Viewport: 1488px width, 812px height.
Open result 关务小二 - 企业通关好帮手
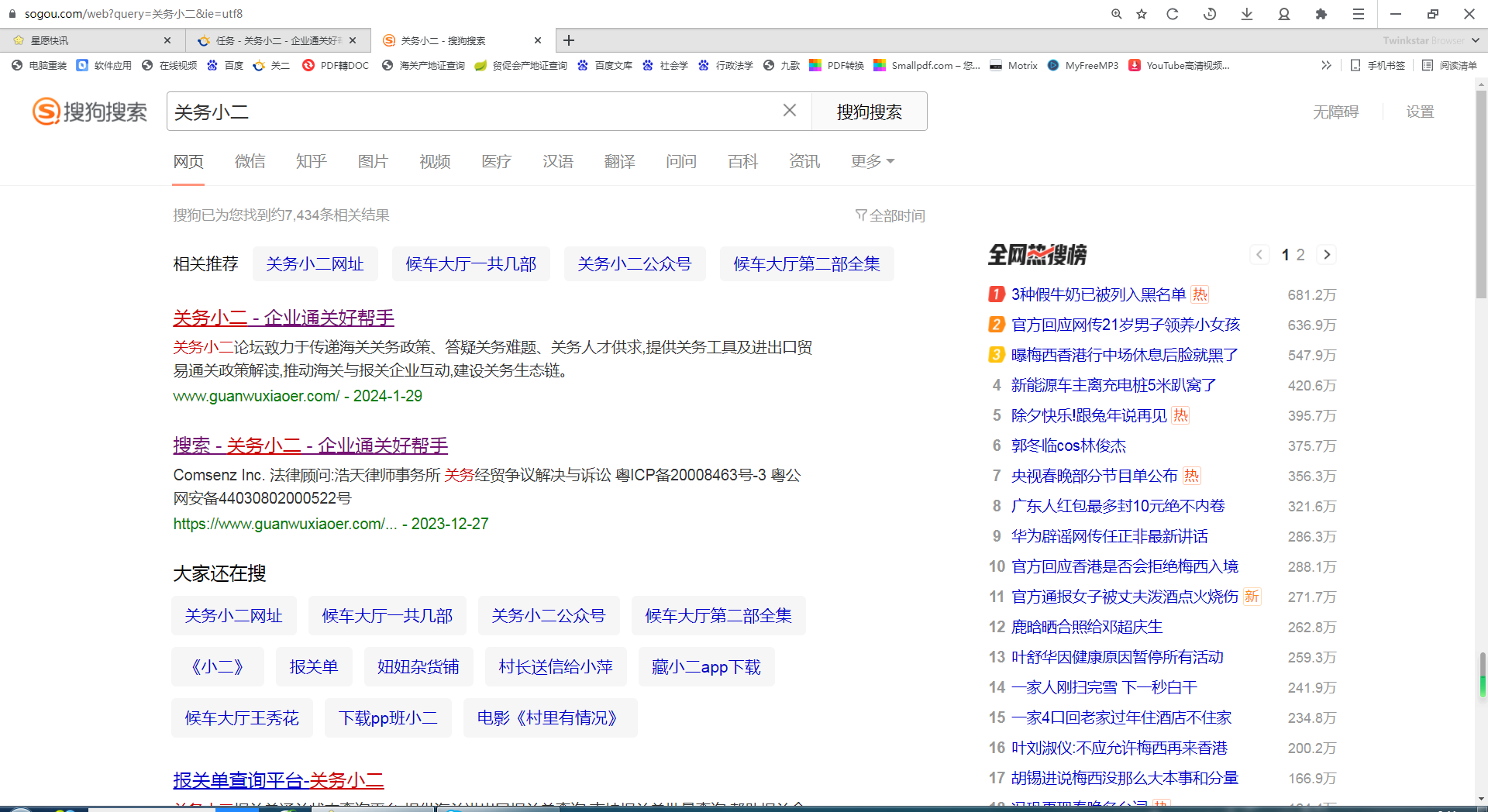coord(284,318)
